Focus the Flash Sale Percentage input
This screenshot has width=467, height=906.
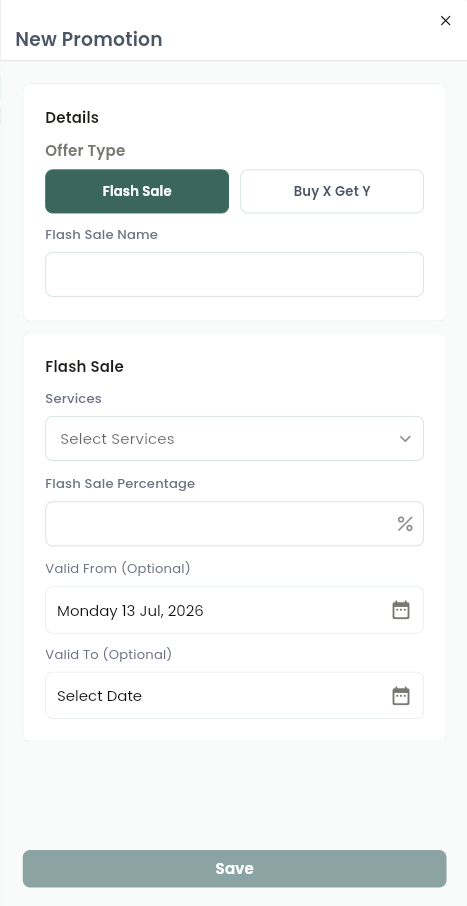pos(234,523)
